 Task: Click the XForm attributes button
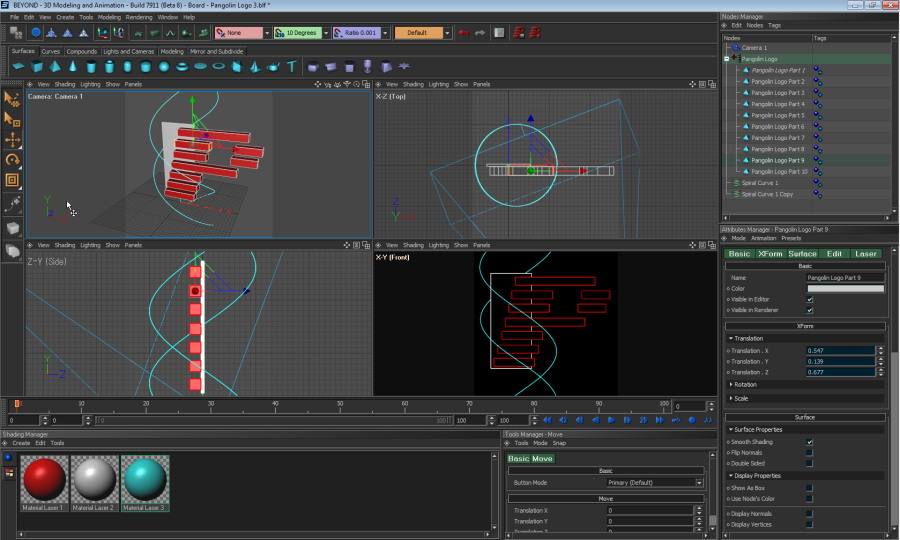[x=770, y=254]
